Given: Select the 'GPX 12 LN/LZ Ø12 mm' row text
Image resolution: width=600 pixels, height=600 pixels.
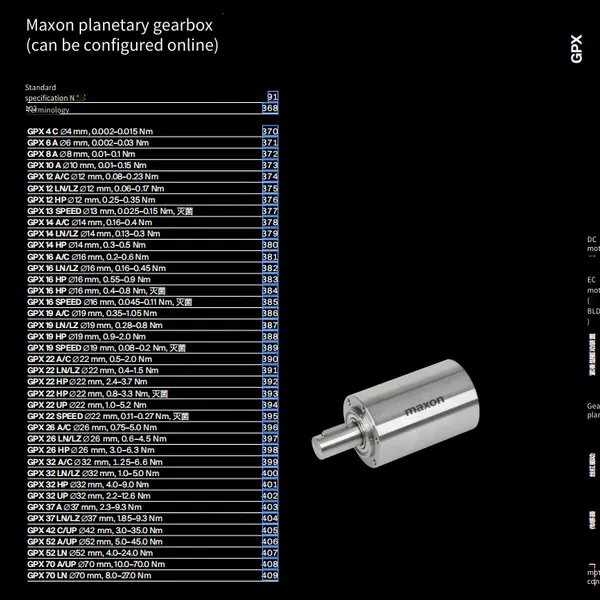Looking at the screenshot, I should 96,188.
